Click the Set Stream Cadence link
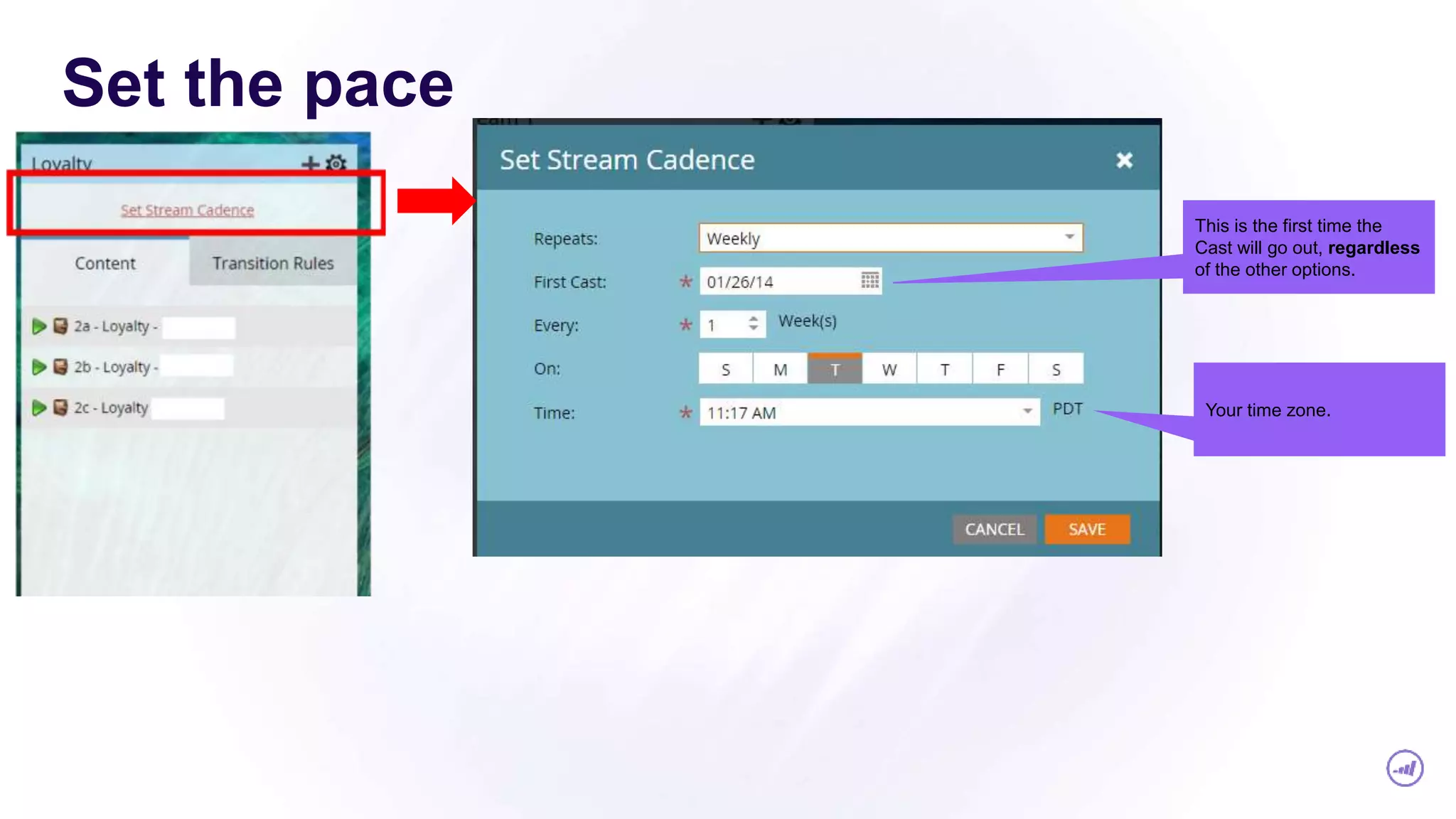 (x=187, y=210)
